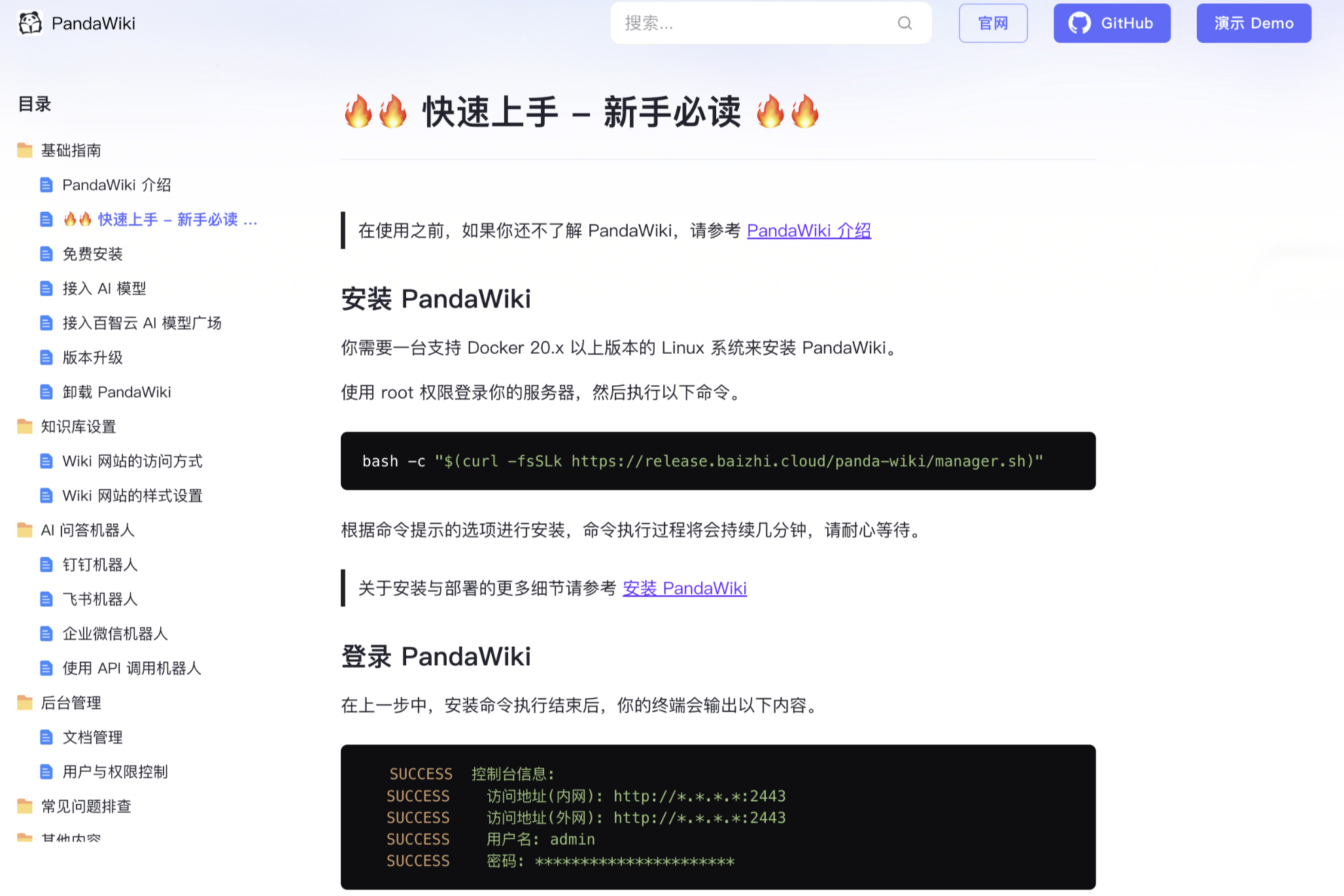Click the document icon beside 钉钉机器人
Viewport: 1344px width, 896px height.
click(46, 565)
